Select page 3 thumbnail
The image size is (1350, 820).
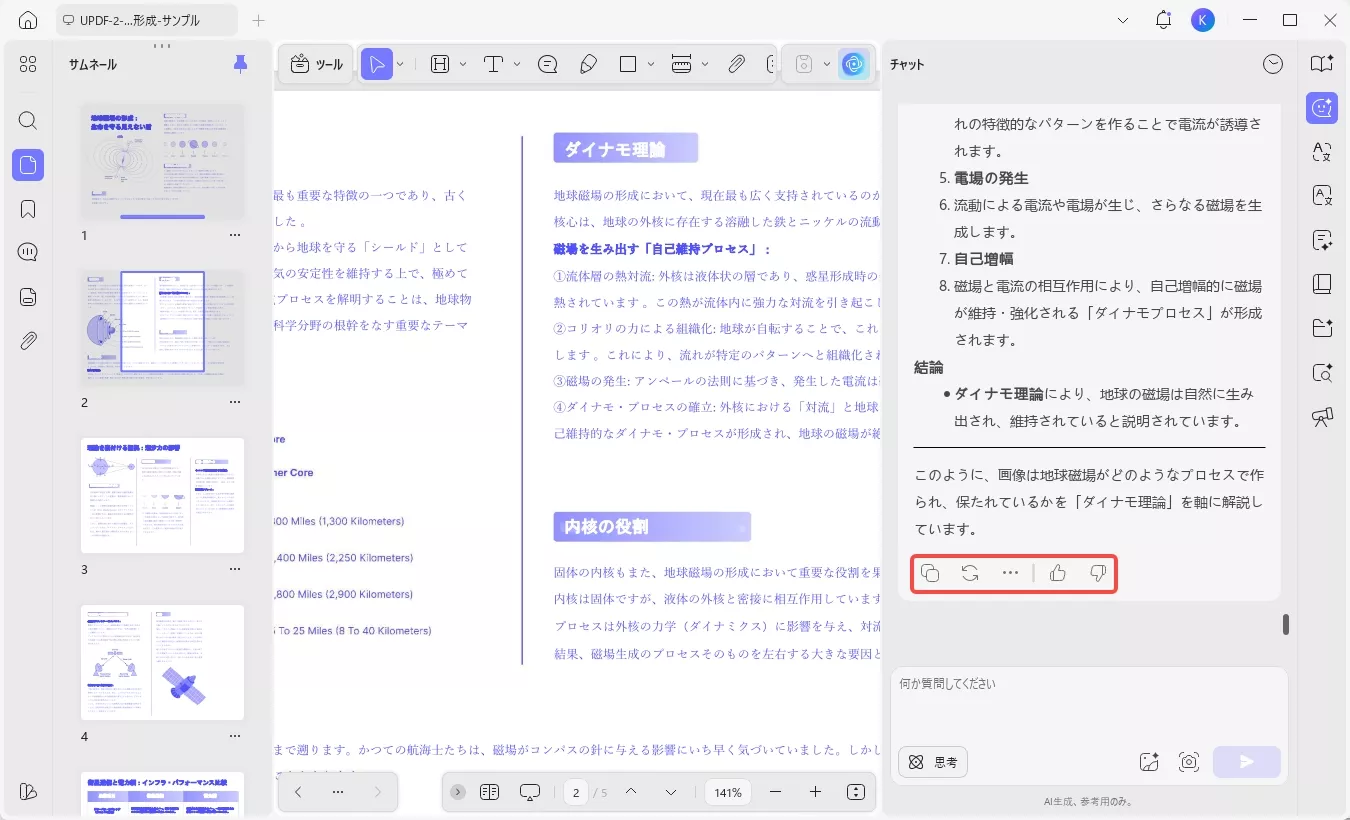click(162, 494)
